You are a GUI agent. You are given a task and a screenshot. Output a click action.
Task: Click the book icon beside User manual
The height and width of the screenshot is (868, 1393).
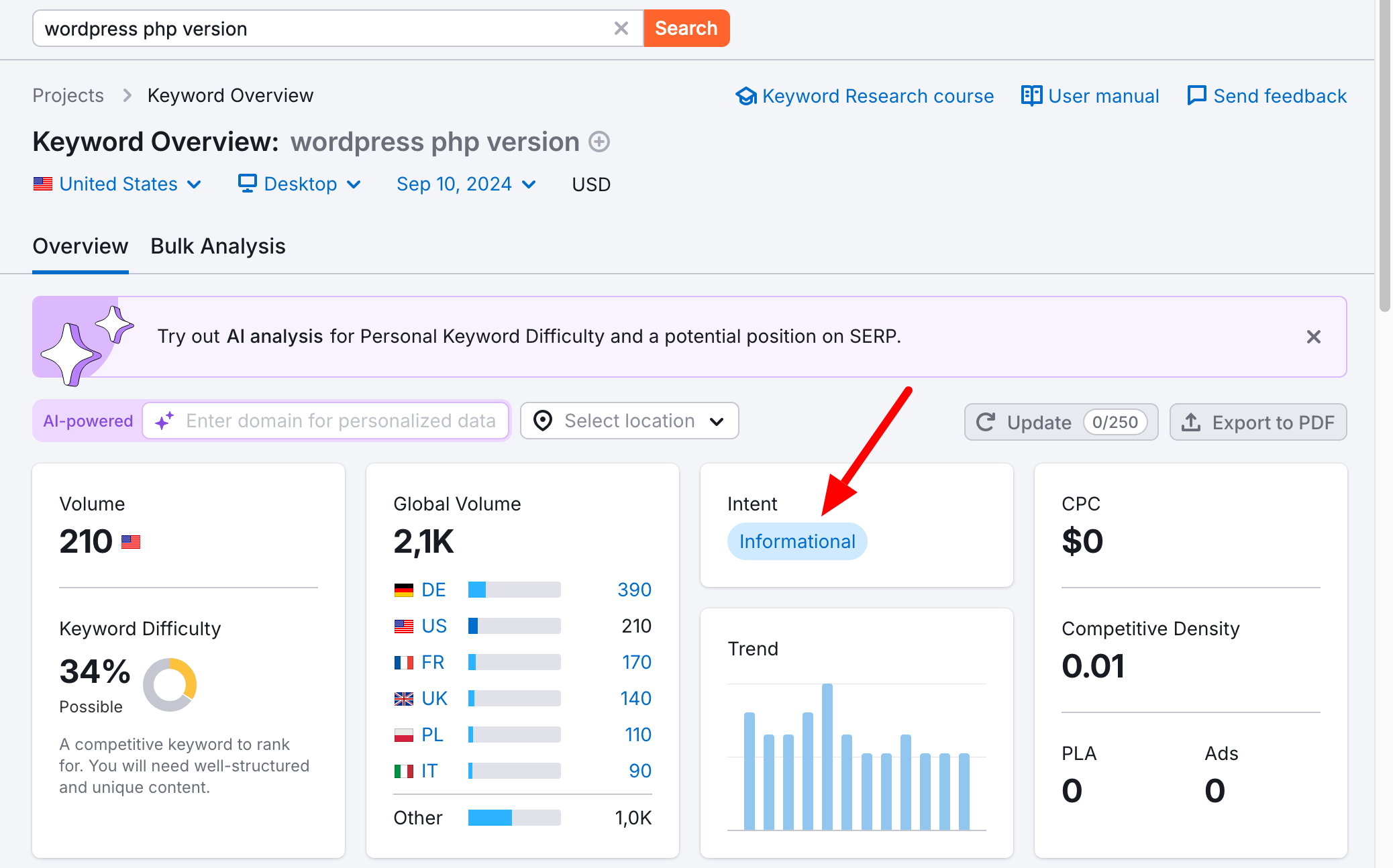1031,96
